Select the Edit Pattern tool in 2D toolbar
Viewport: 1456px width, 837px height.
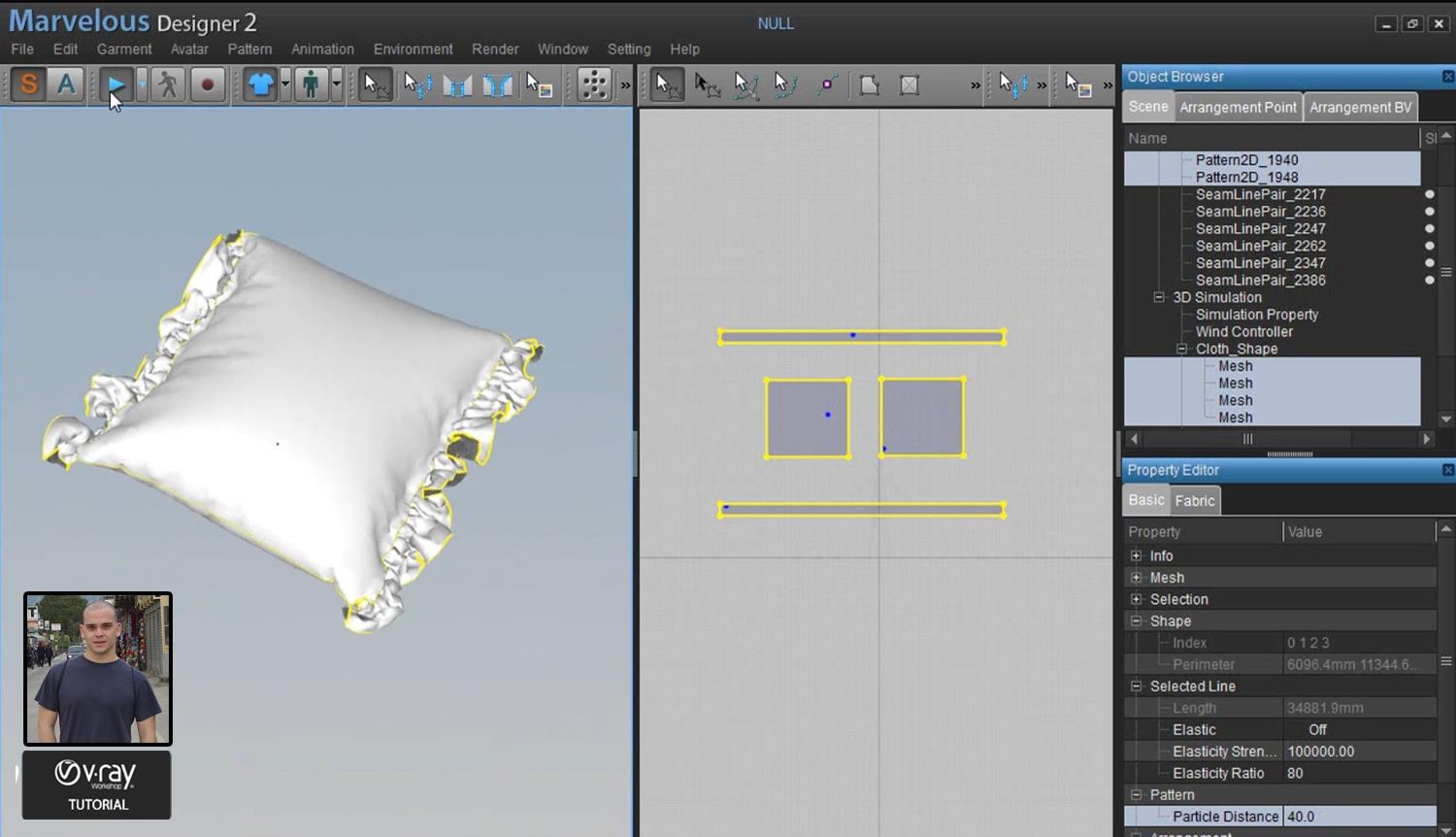pyautogui.click(x=667, y=84)
